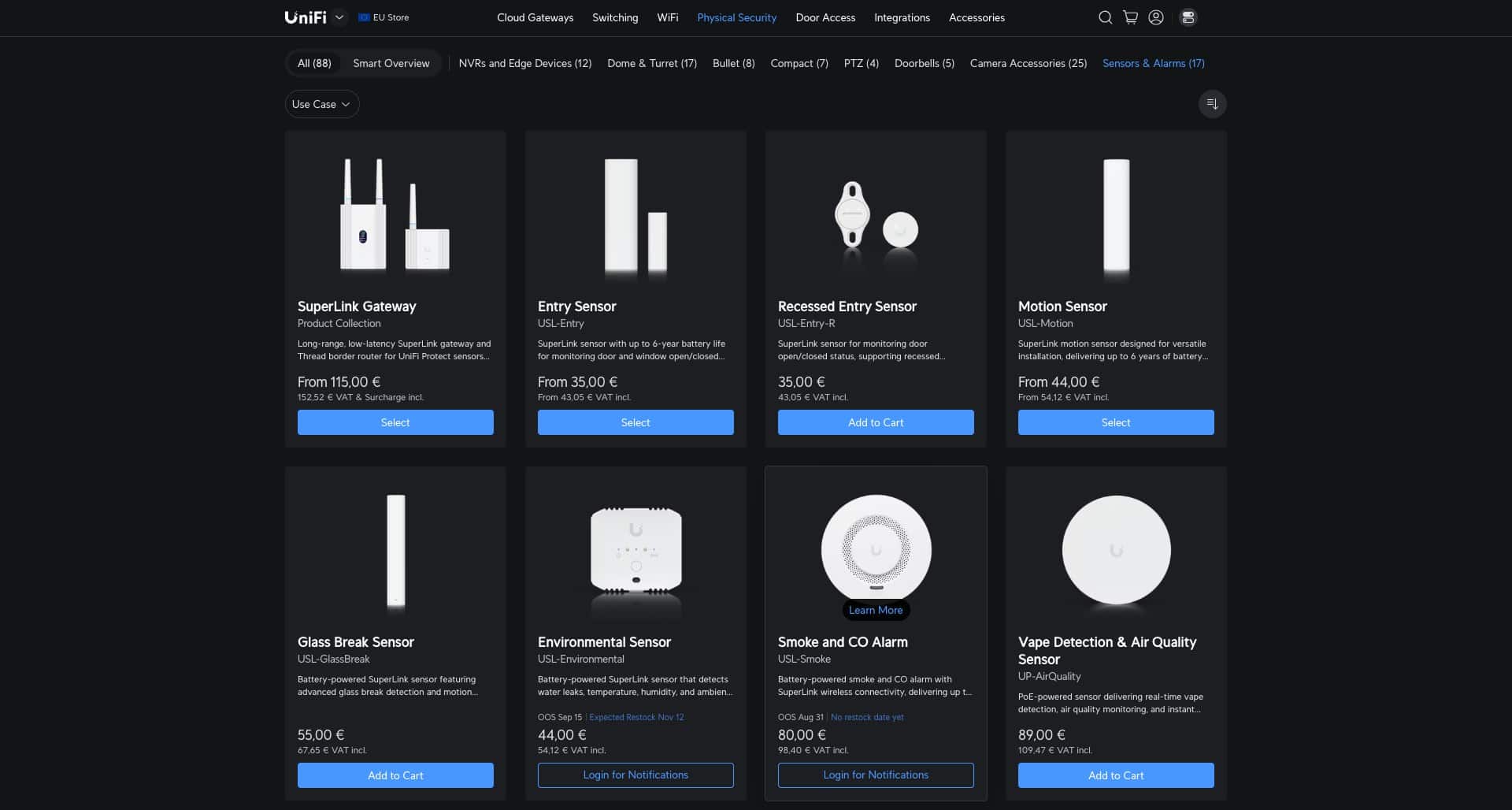The image size is (1512, 810).
Task: Expand the dropdown chevron beside UniFi logo
Action: [x=339, y=17]
